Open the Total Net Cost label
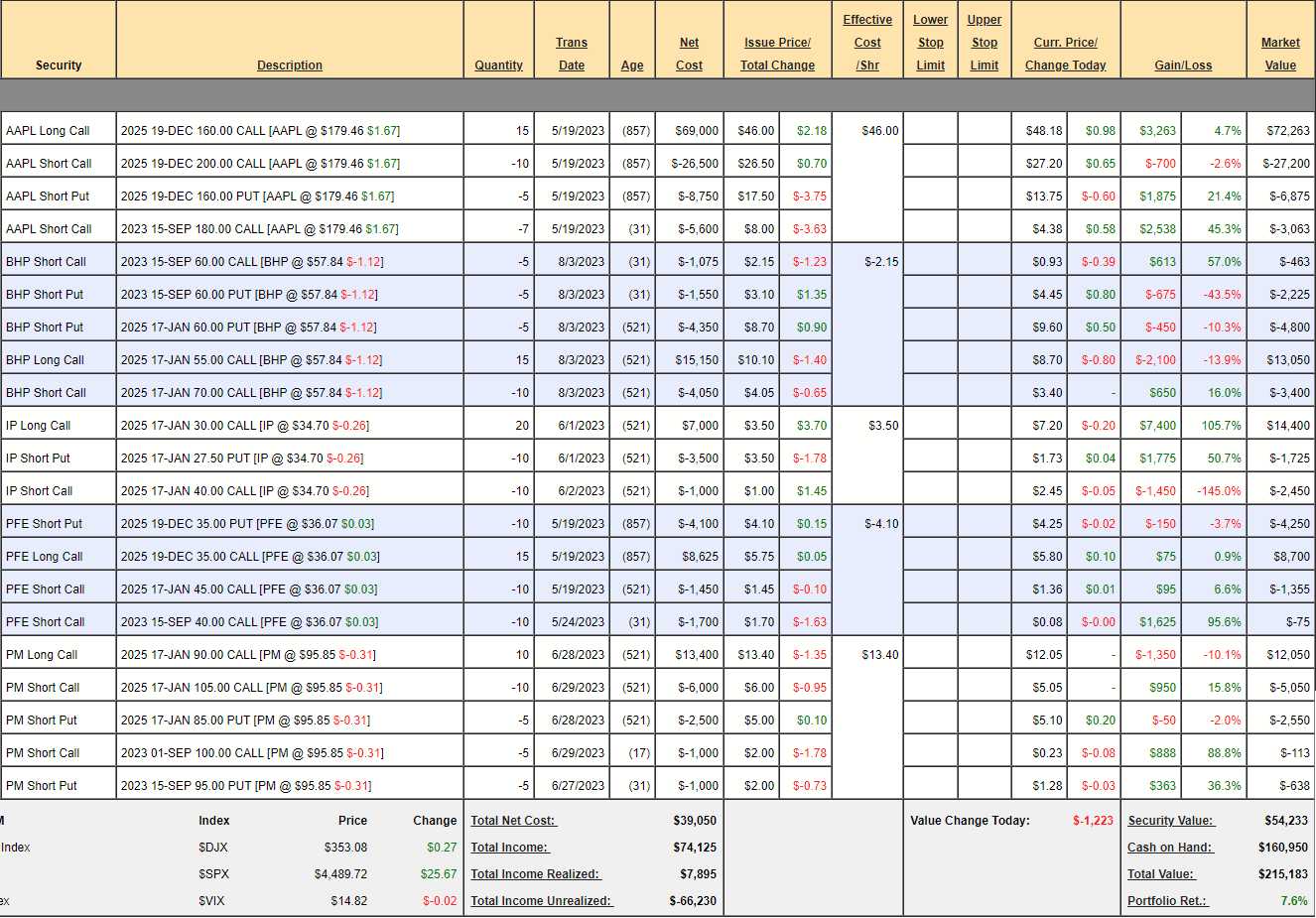The height and width of the screenshot is (918, 1316). click(x=513, y=821)
